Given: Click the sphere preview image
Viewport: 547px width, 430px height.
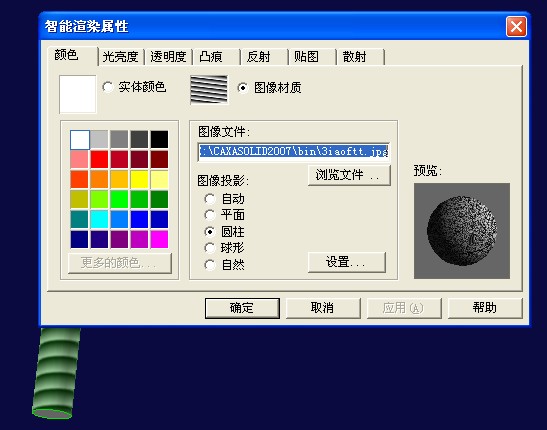Looking at the screenshot, I should [x=462, y=231].
